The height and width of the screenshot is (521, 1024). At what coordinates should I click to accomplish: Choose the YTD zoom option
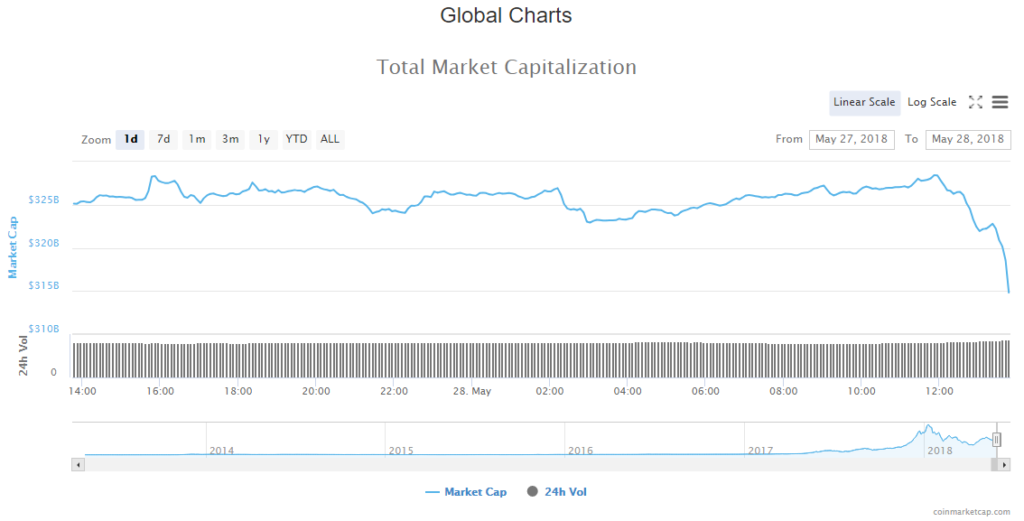coord(296,139)
